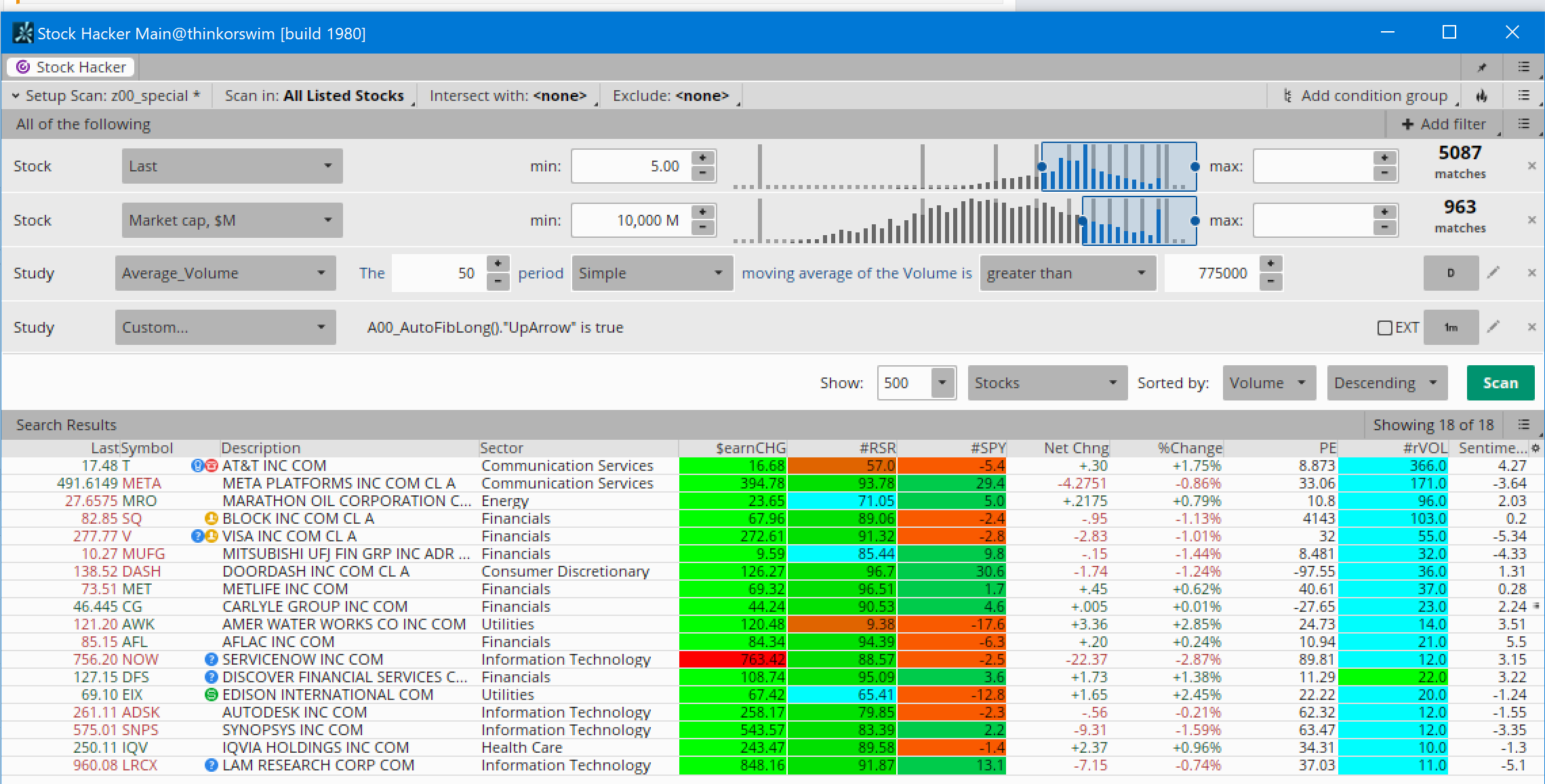1545x784 pixels.
Task: Remove the Market cap filter row
Action: coord(1531,220)
